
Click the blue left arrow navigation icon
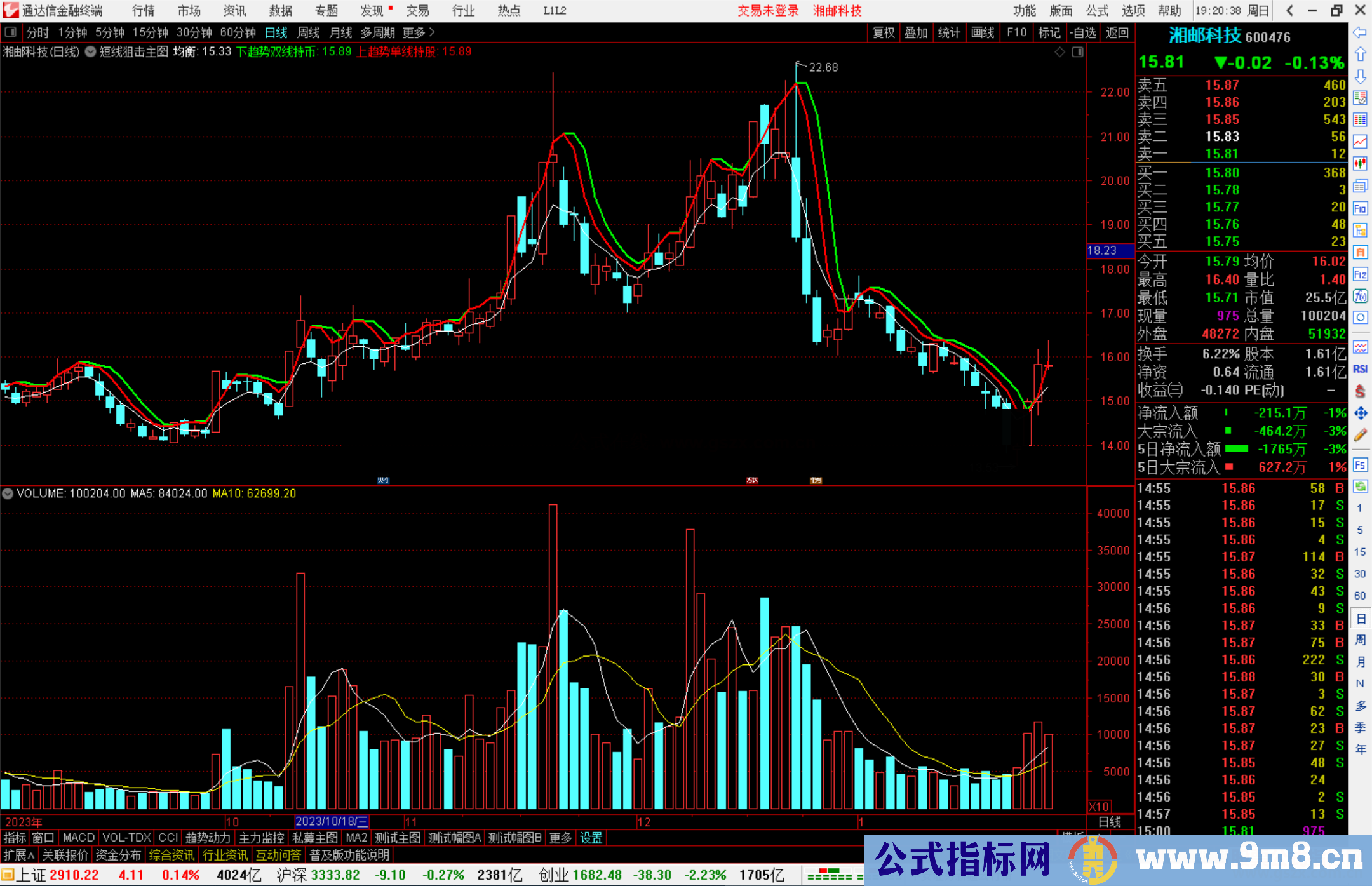pyautogui.click(x=1360, y=32)
